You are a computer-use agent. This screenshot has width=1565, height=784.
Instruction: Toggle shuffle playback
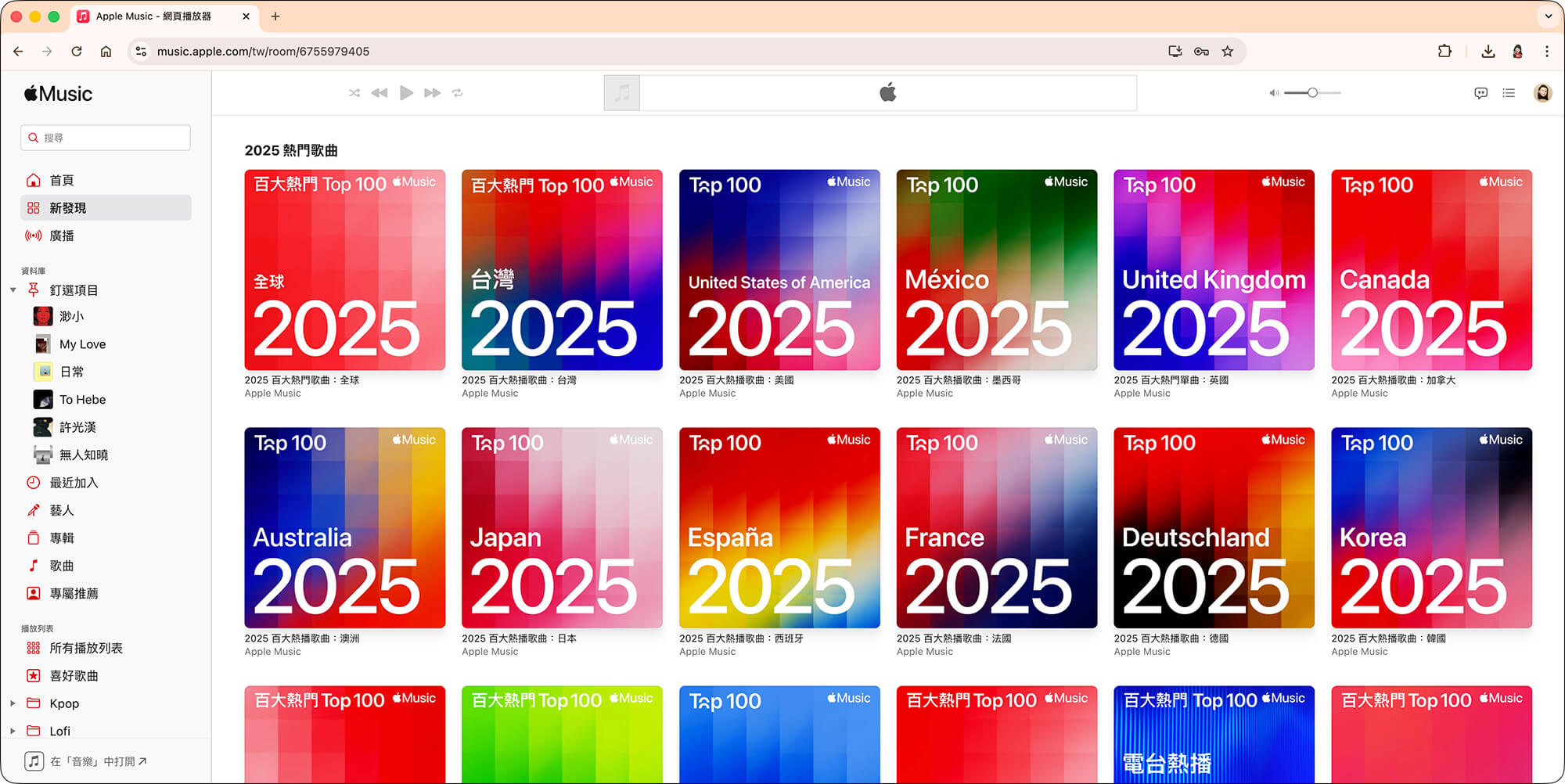(354, 92)
